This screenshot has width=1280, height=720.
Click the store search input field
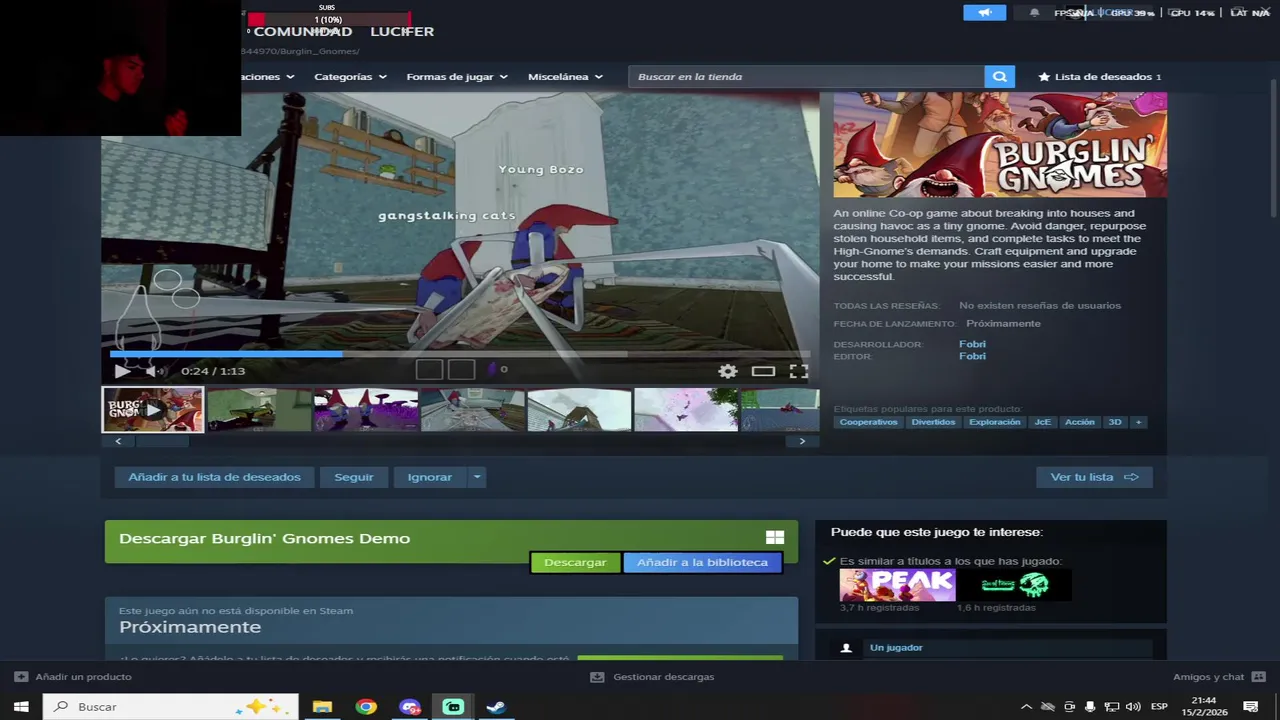(806, 77)
